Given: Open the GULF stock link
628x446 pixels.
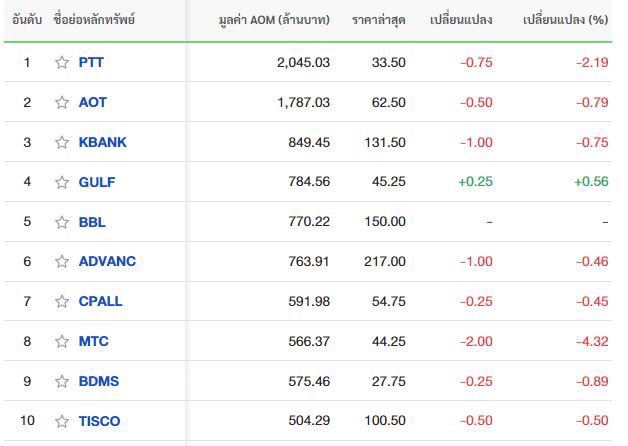Looking at the screenshot, I should [x=97, y=182].
